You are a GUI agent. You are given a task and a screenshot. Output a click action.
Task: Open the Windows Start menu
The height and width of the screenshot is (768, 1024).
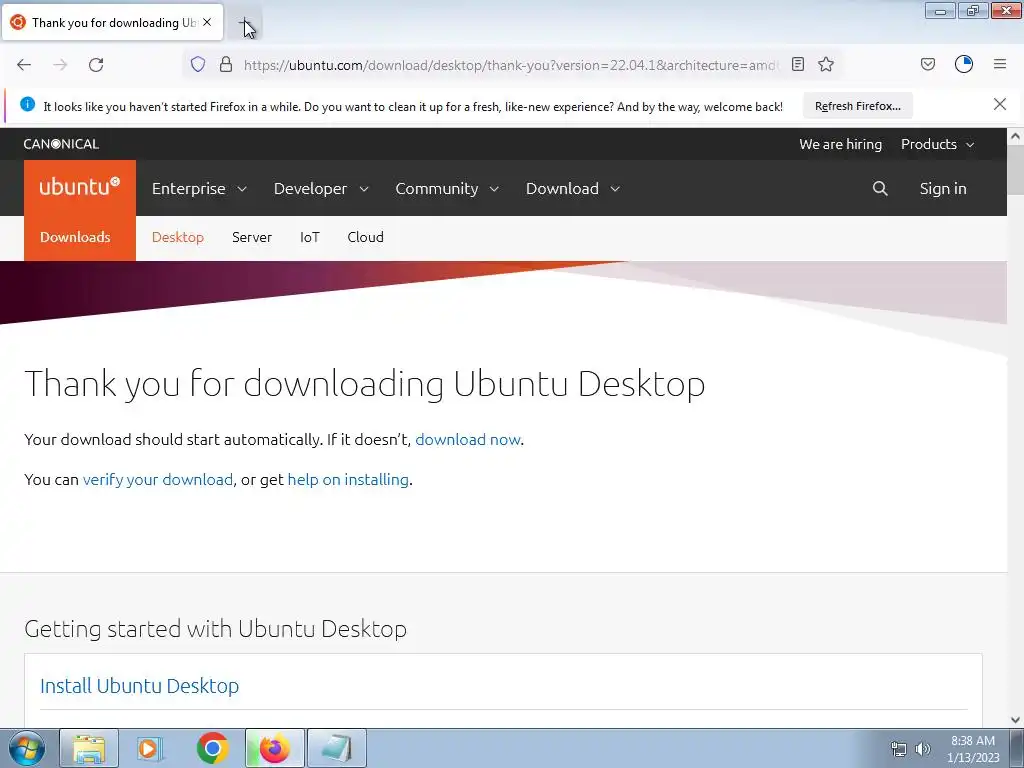pos(26,748)
